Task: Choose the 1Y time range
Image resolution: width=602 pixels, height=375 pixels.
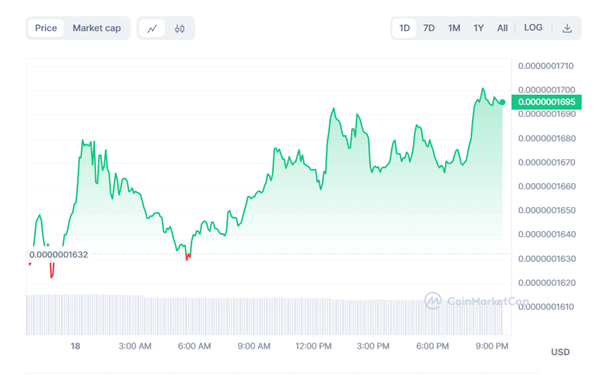Action: (478, 28)
